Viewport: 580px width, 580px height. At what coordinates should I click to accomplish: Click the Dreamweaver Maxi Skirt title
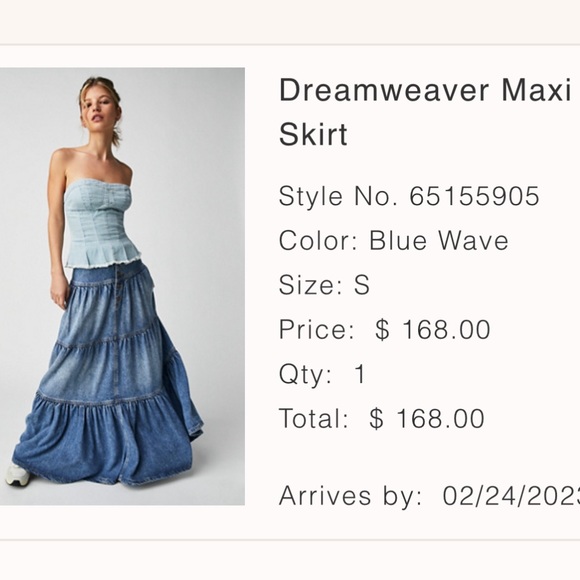pyautogui.click(x=425, y=112)
